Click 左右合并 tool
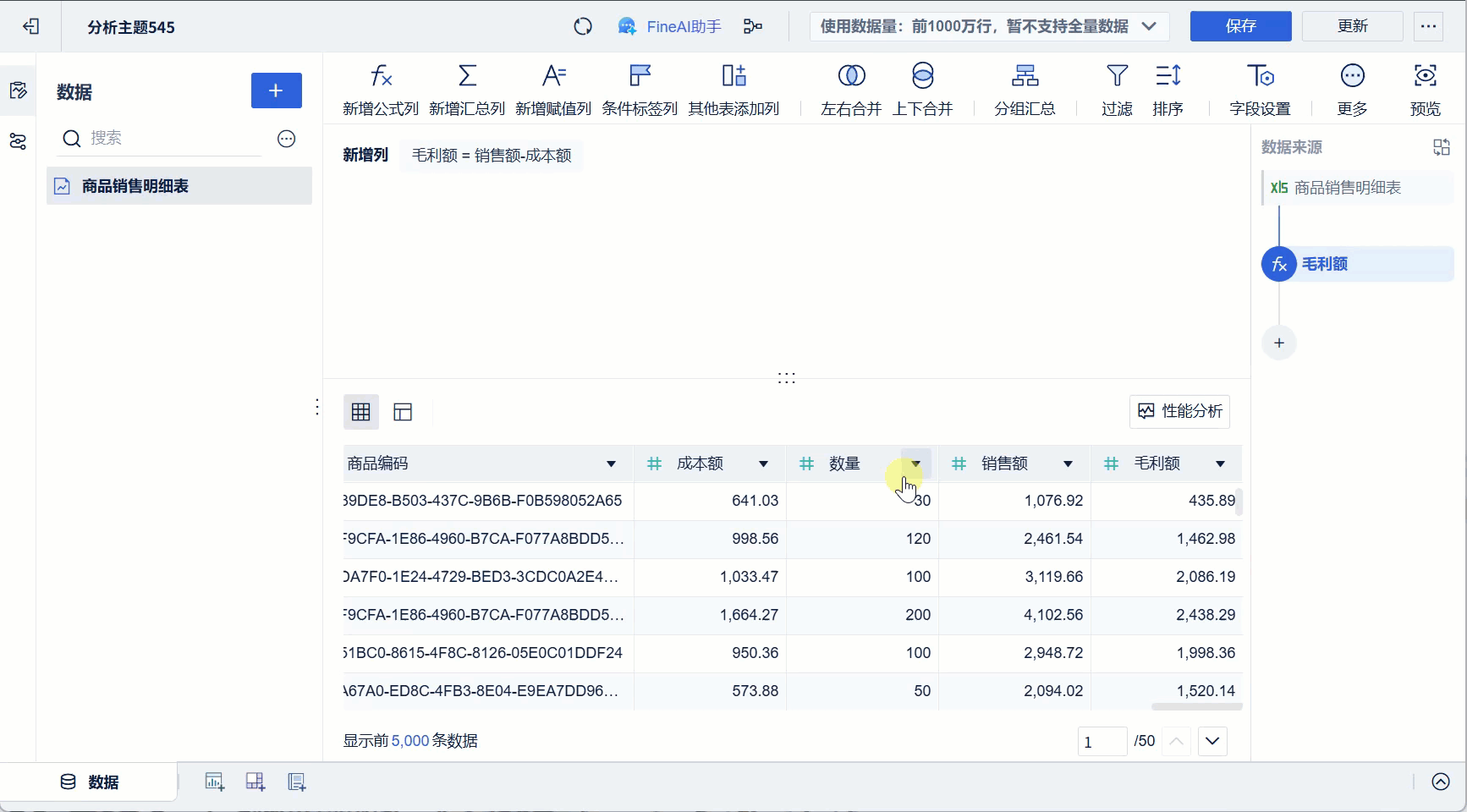This screenshot has height=812, width=1467. [x=851, y=90]
